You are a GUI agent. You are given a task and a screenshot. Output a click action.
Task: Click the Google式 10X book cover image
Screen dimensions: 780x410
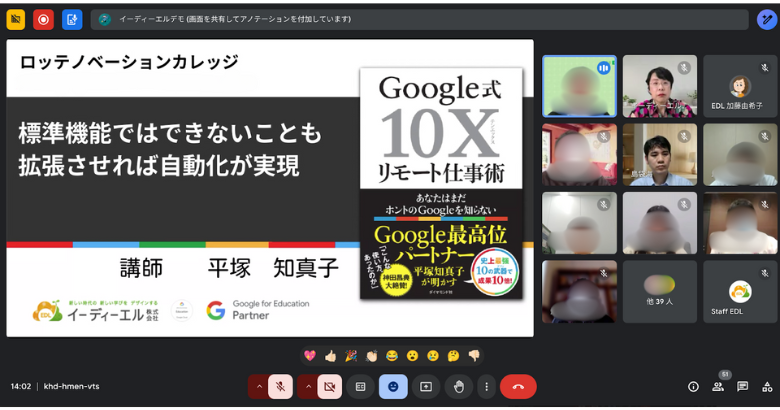pyautogui.click(x=441, y=184)
